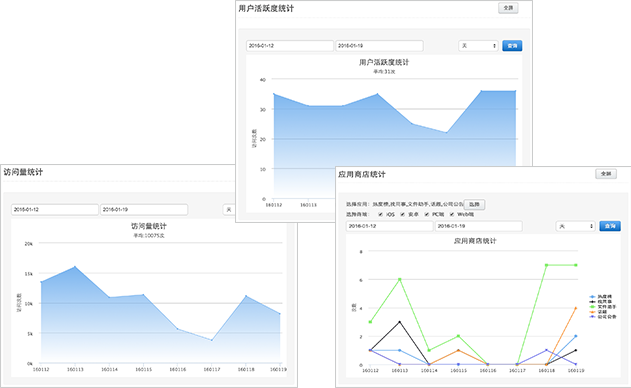This screenshot has width=631, height=388.
Task: Toggle 话题 orange legend entry
Action: click(x=598, y=312)
